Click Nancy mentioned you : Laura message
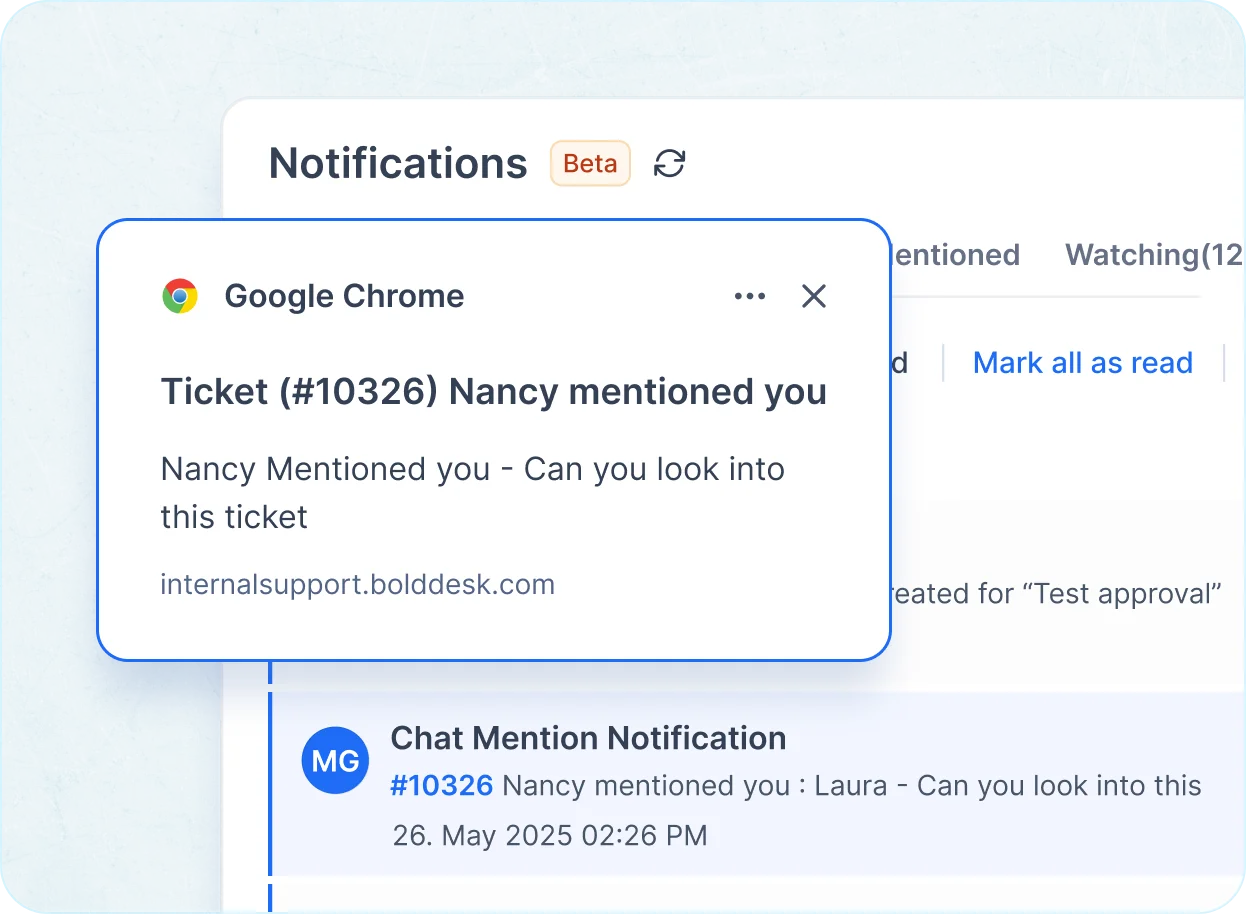 pyautogui.click(x=852, y=786)
